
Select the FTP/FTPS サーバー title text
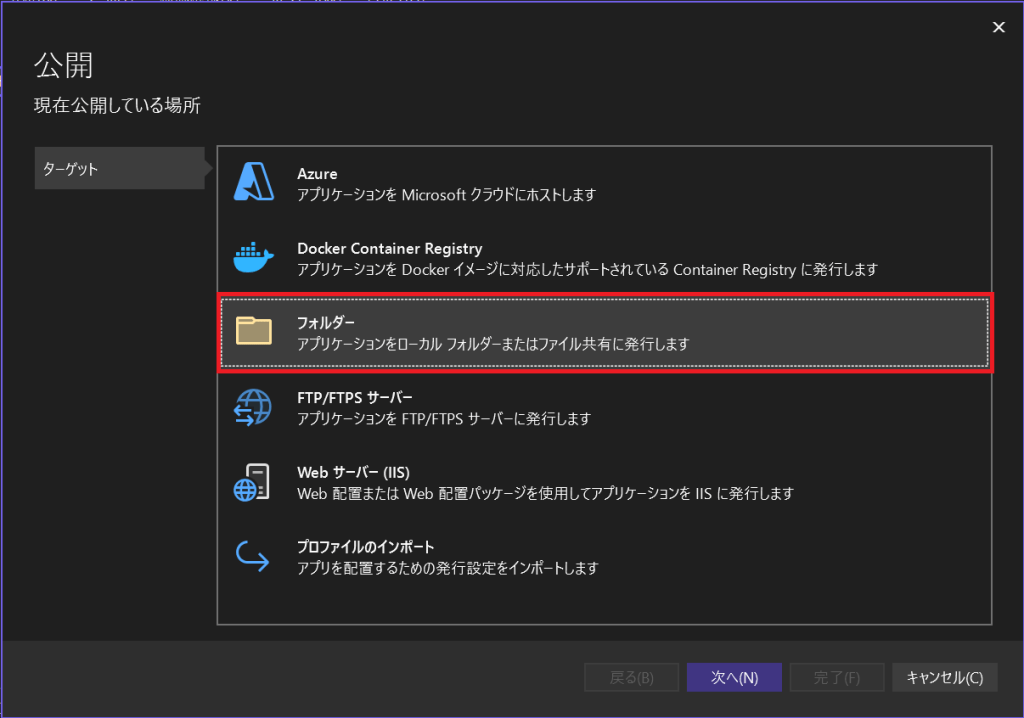pos(354,397)
